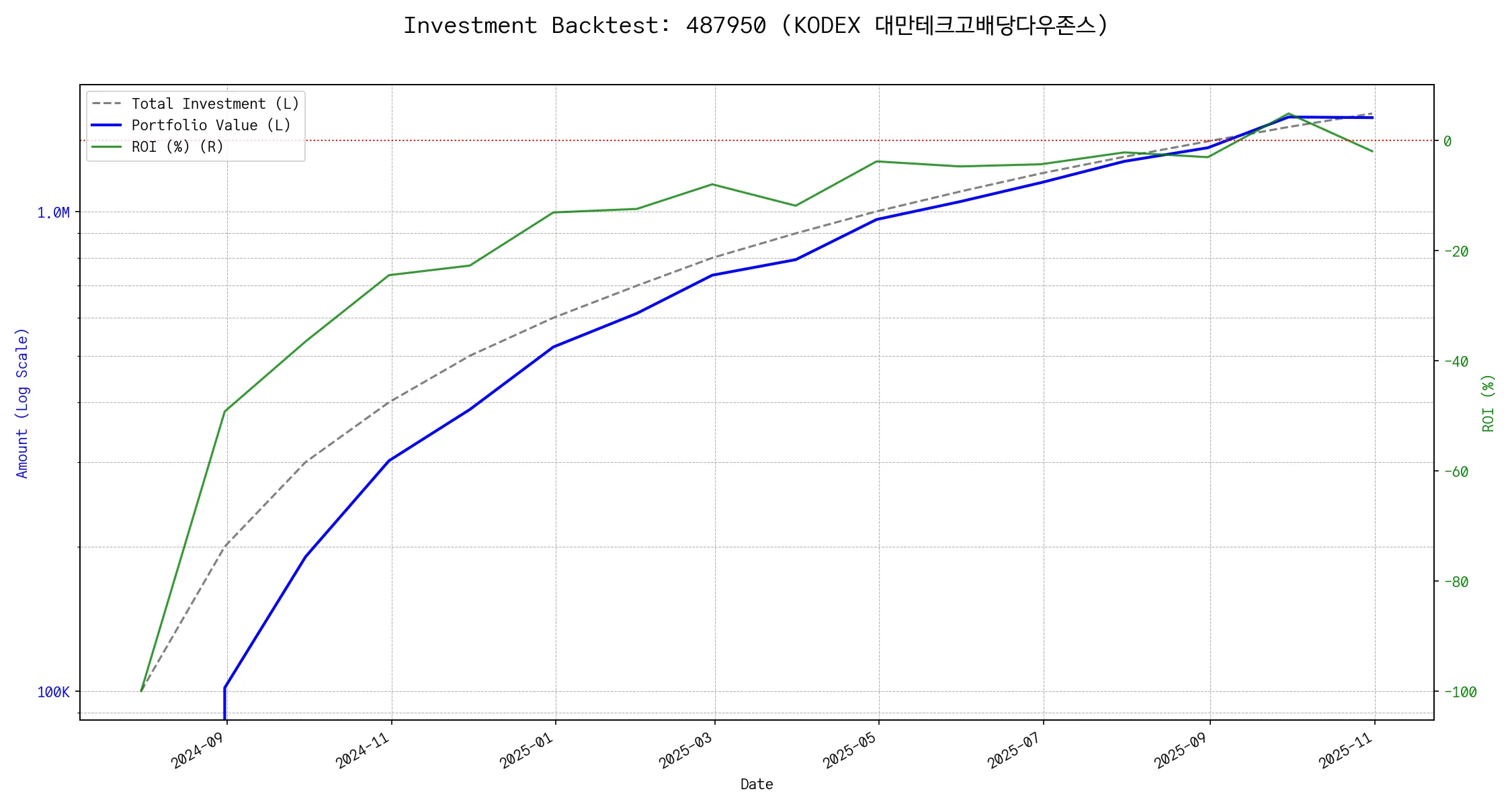Click the -40 tick on ROI axis
The width and height of the screenshot is (1512, 806).
[1456, 362]
